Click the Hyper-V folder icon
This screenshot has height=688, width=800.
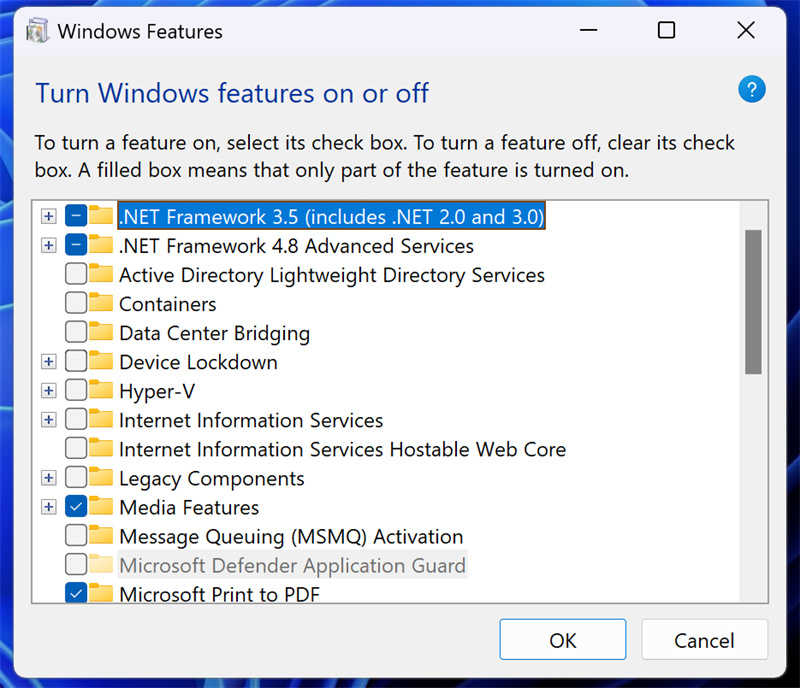tap(101, 390)
